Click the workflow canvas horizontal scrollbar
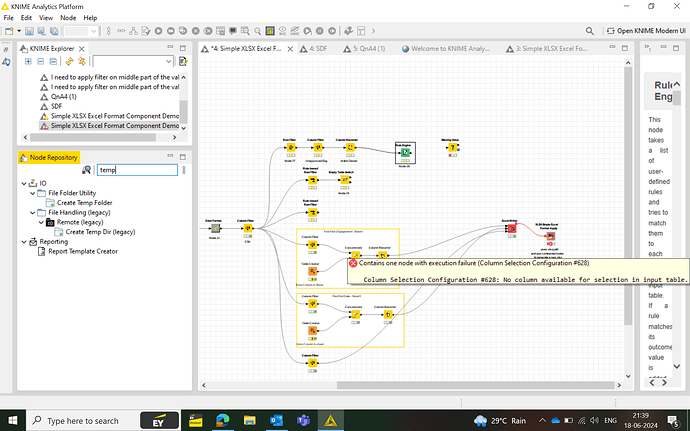 (476, 385)
